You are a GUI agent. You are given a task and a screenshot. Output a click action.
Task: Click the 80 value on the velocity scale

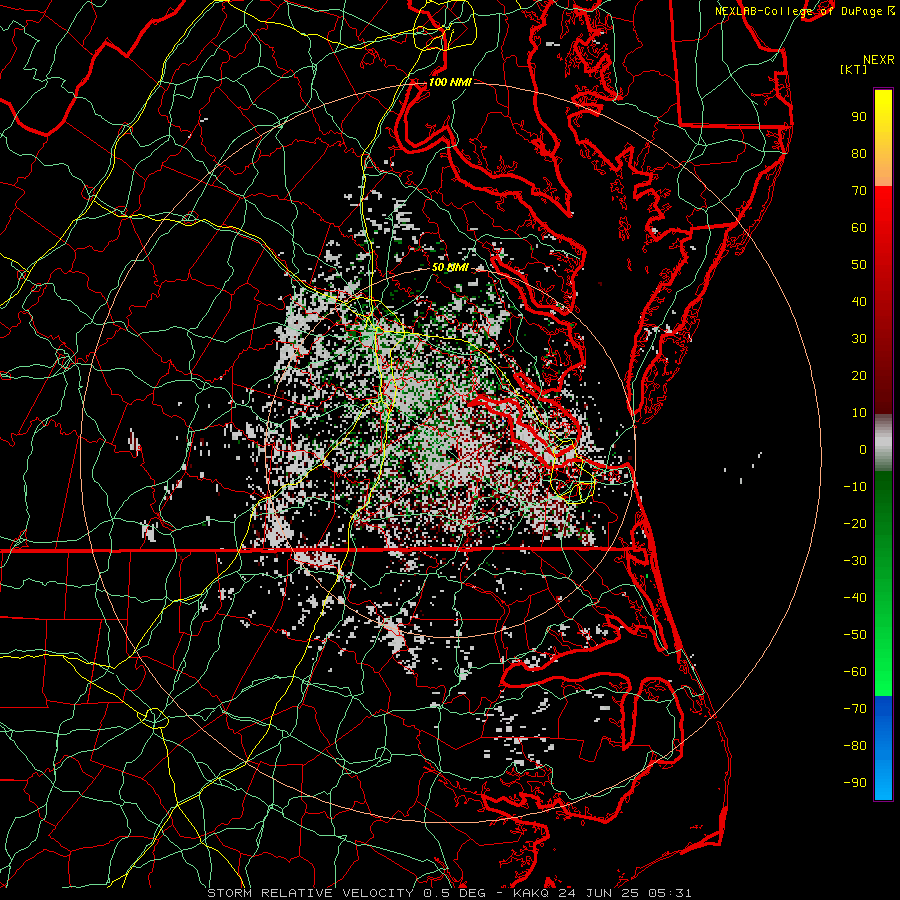coord(859,153)
